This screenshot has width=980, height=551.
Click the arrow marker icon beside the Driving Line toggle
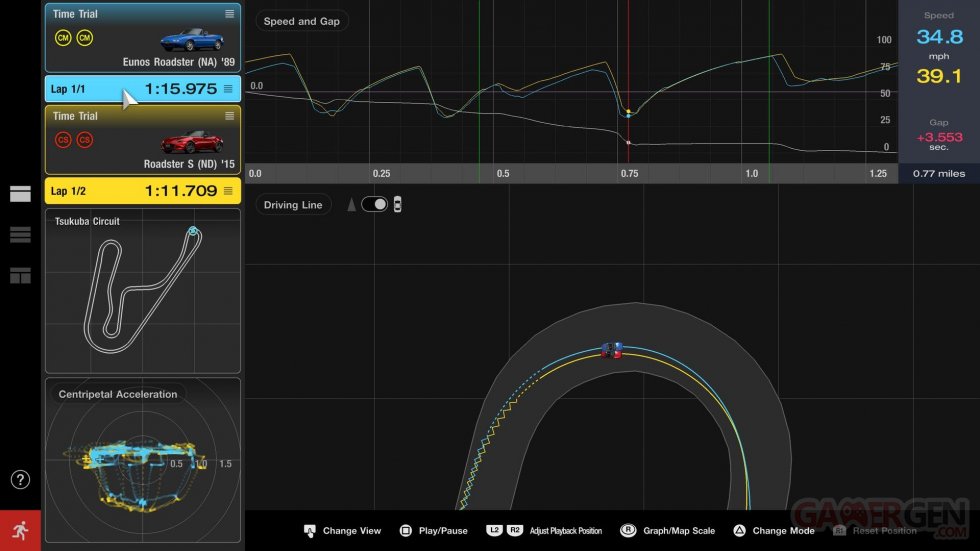[x=351, y=204]
